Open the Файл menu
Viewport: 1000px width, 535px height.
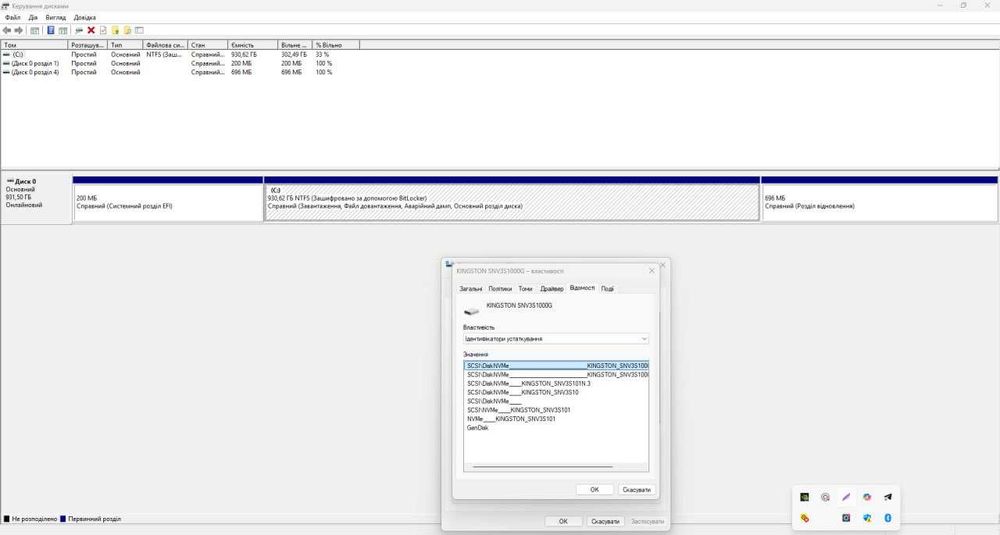tap(13, 17)
